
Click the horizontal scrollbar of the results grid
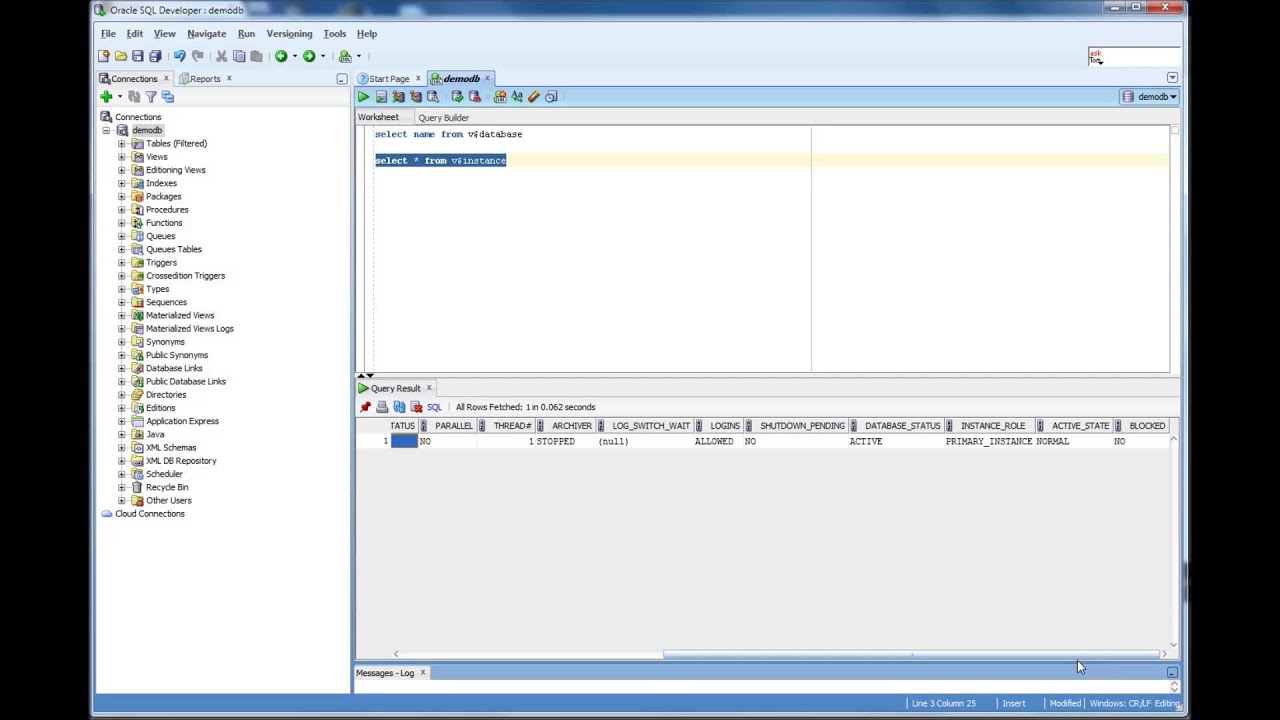click(x=912, y=655)
